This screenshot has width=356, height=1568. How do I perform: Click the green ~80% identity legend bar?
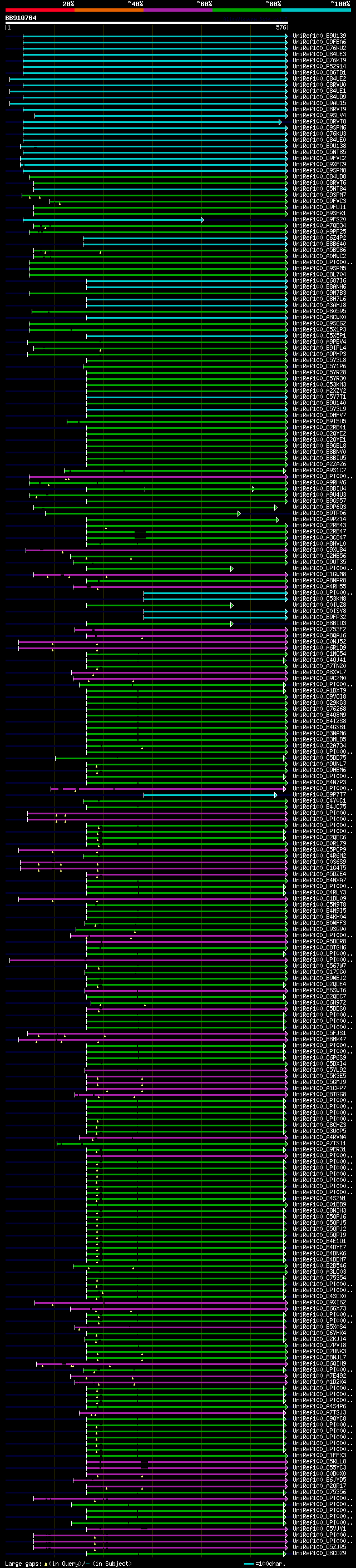pos(247,10)
